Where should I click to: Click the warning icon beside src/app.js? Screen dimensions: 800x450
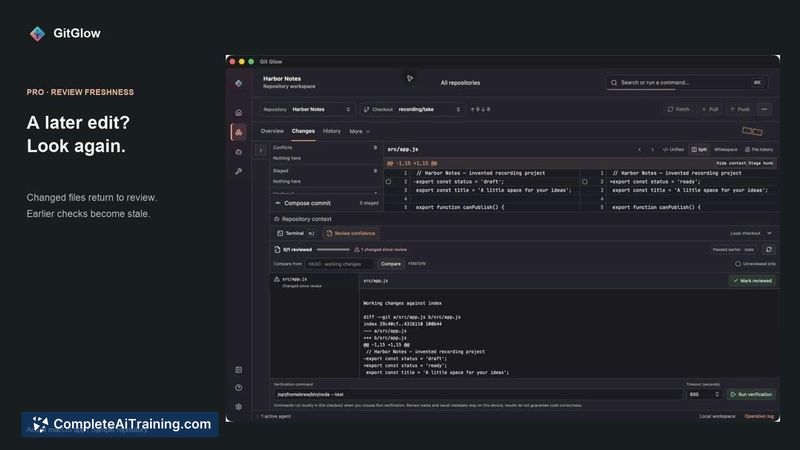point(277,279)
